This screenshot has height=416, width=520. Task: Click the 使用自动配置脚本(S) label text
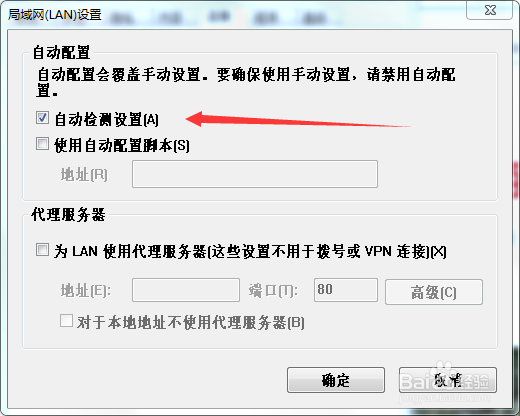point(122,145)
